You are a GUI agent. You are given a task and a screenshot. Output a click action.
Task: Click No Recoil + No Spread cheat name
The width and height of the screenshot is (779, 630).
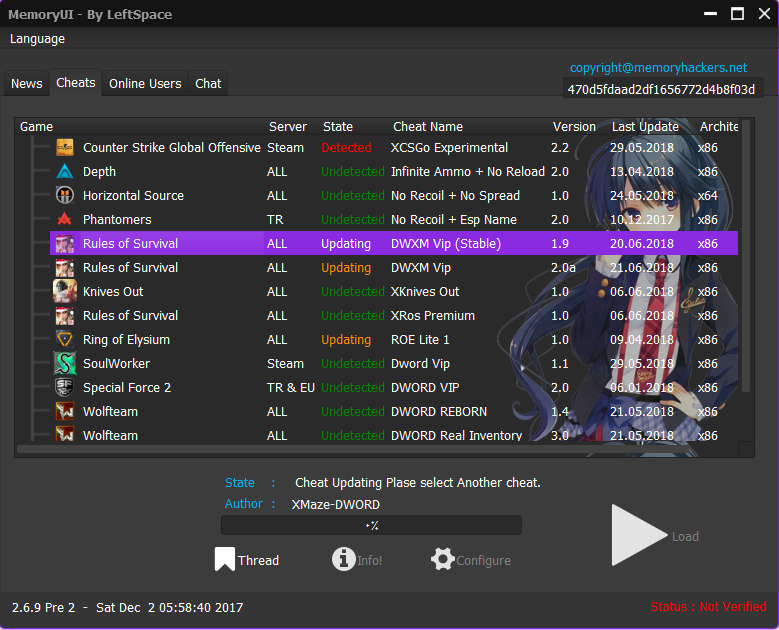pos(455,195)
